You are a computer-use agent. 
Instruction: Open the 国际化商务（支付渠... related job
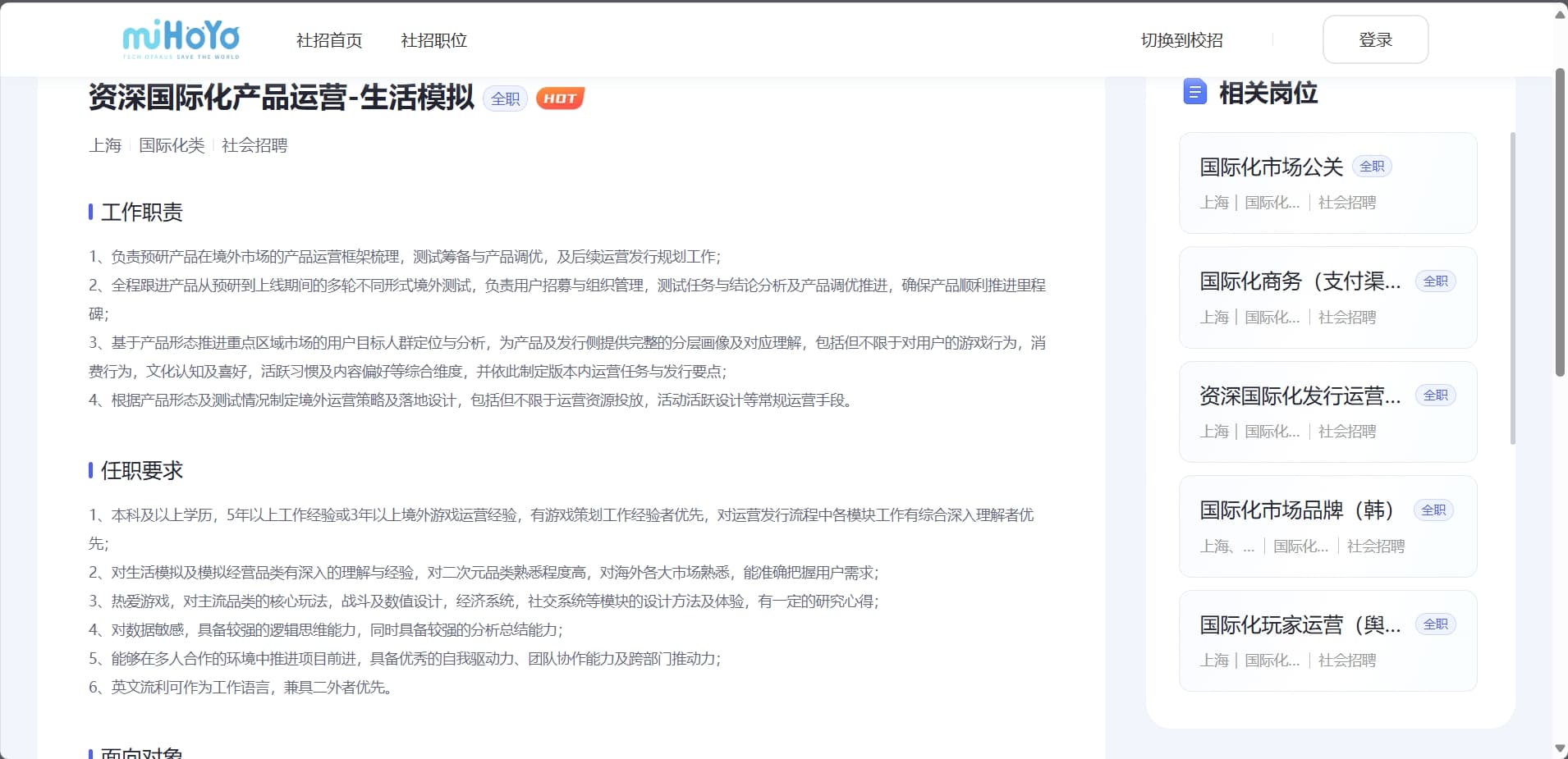pos(1300,281)
